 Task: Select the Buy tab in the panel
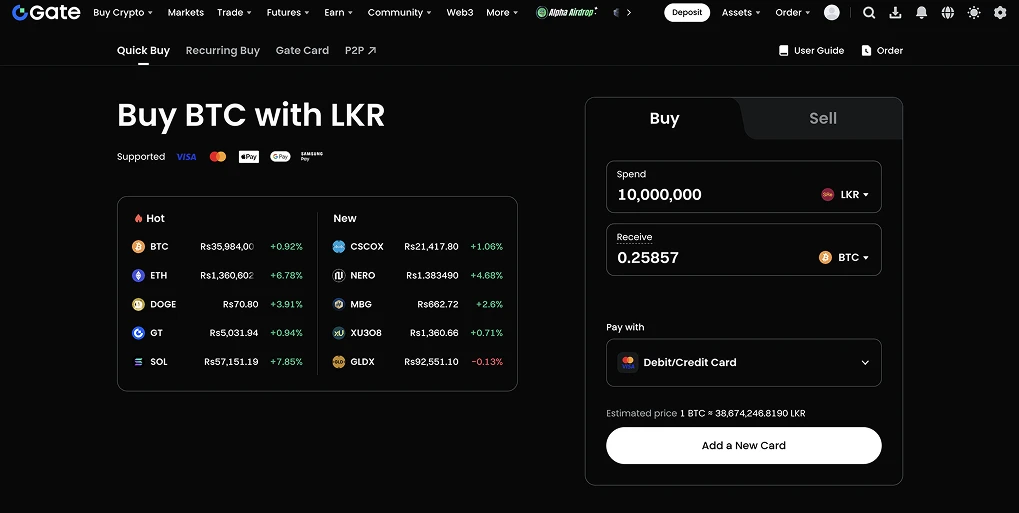click(x=664, y=118)
